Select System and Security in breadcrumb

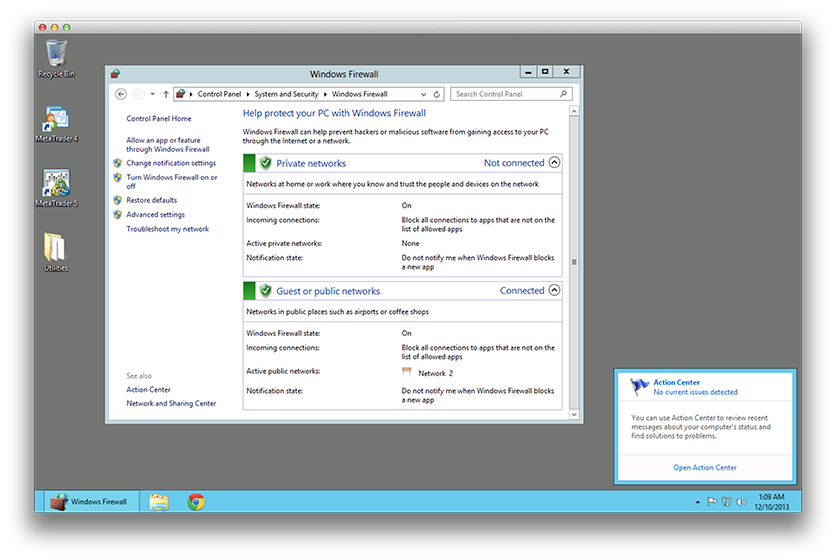[x=286, y=94]
